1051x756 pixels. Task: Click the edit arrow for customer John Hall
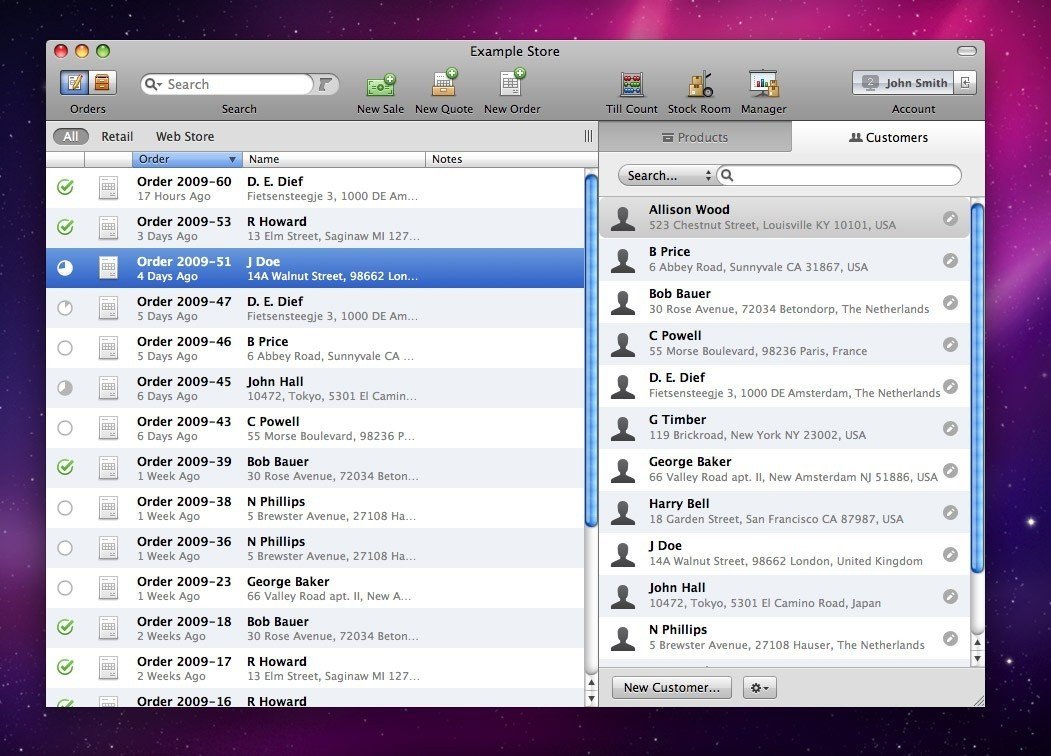click(x=950, y=596)
